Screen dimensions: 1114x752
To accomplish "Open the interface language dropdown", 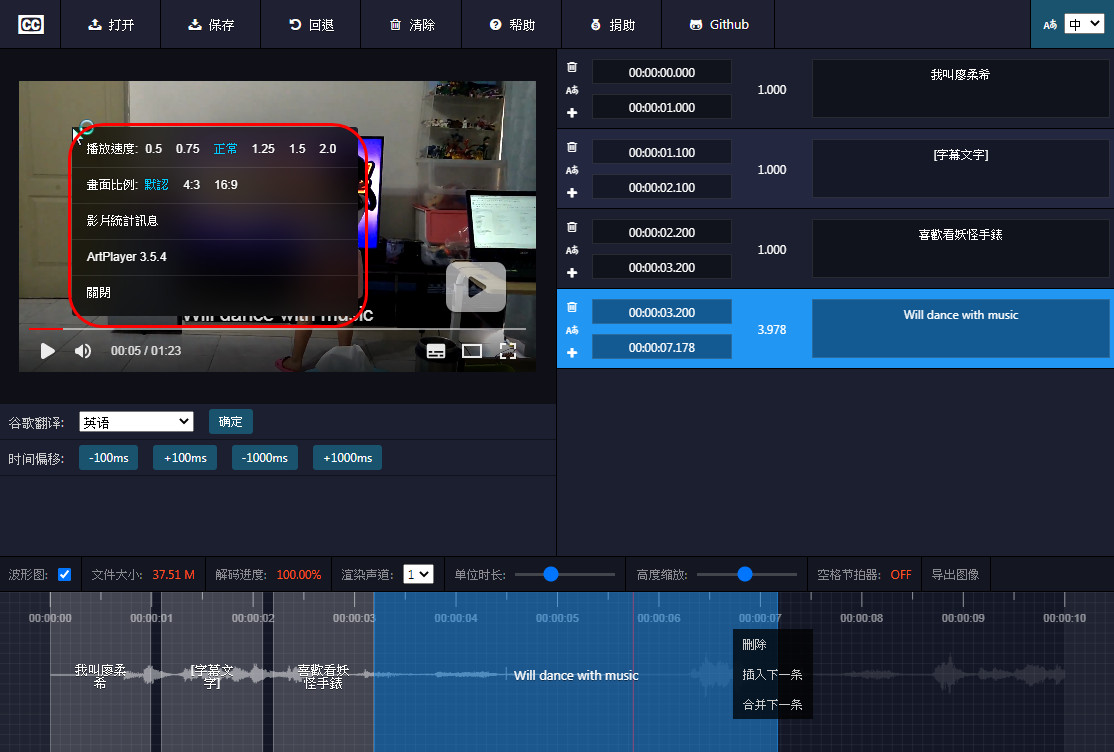I will [x=1083, y=24].
